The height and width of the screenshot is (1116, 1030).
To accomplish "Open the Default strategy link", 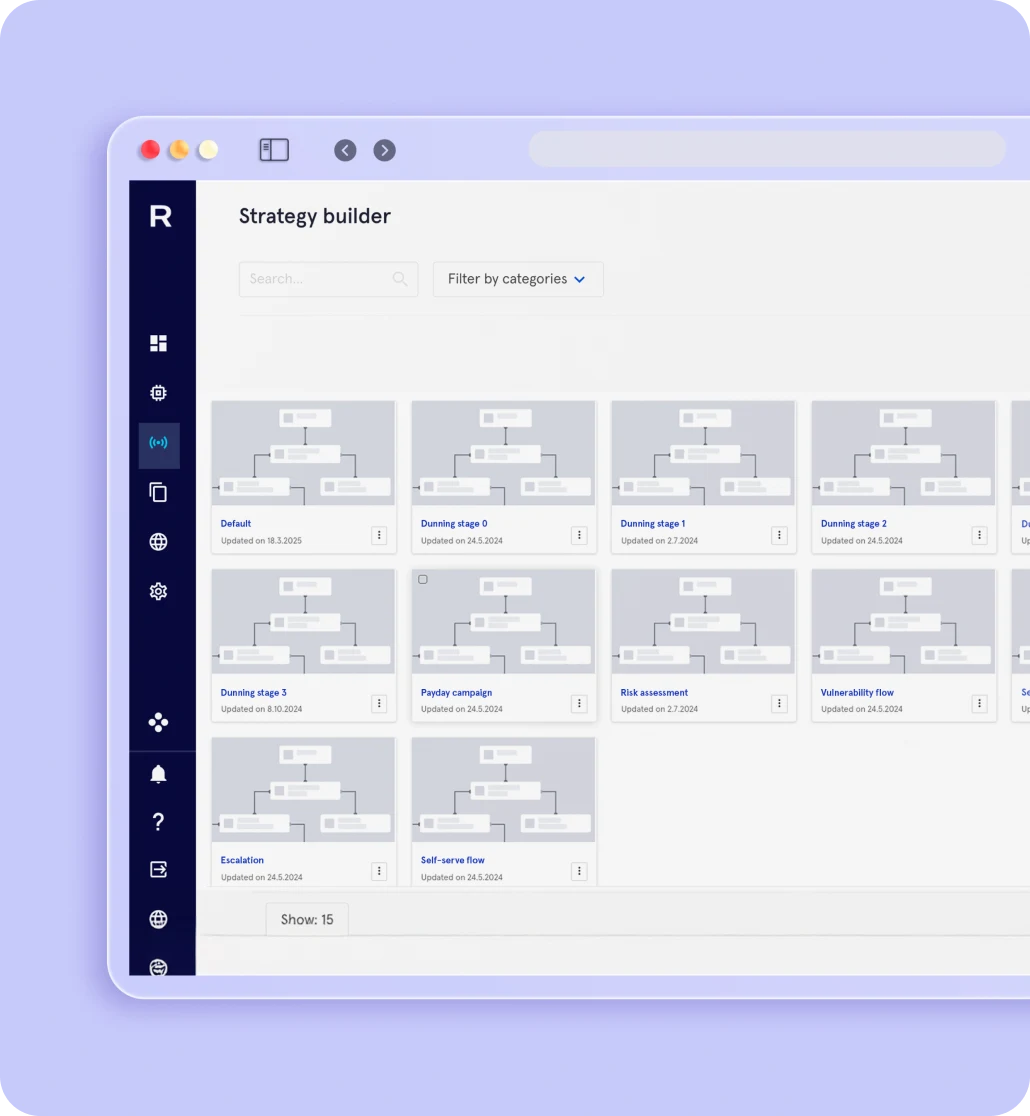I will [x=236, y=524].
